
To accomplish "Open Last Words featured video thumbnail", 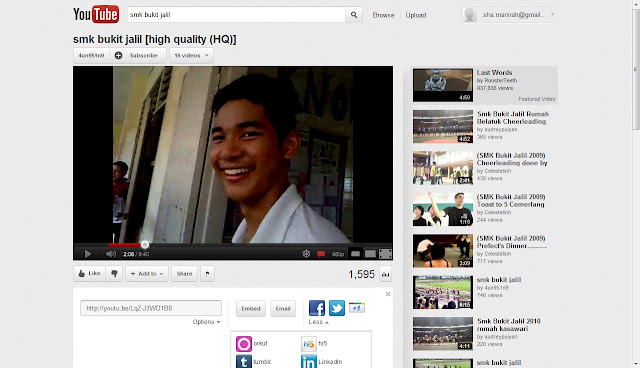I will coord(442,85).
